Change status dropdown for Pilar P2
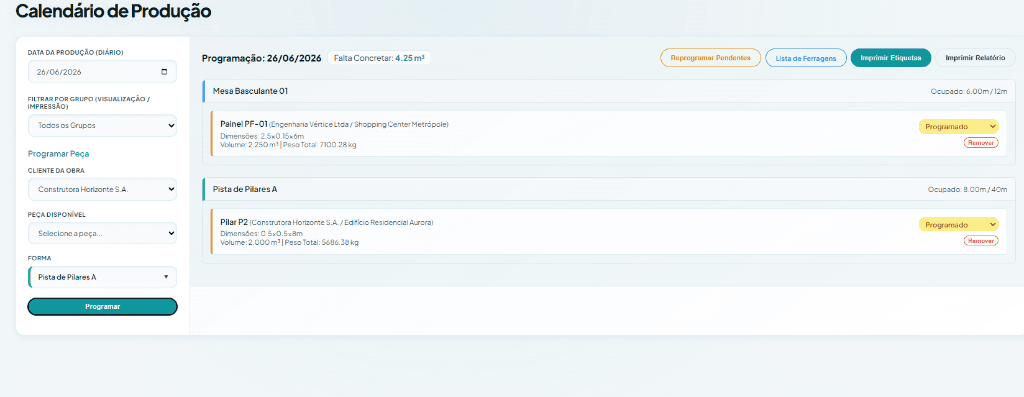 tap(959, 225)
